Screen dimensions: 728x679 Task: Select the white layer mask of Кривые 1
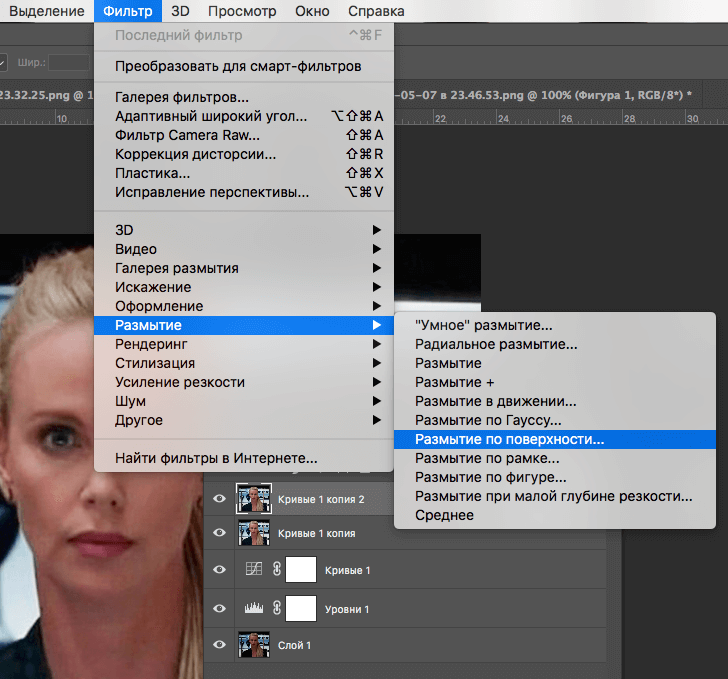tap(301, 569)
